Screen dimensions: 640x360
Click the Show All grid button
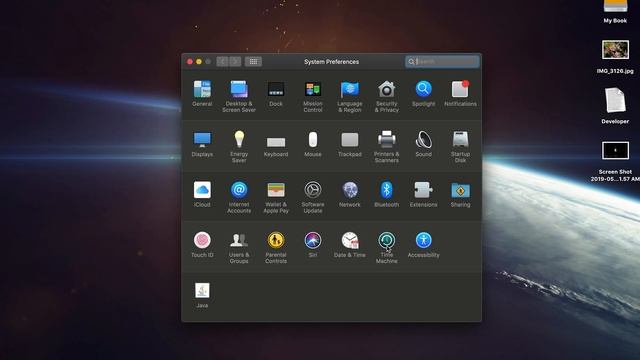click(253, 62)
